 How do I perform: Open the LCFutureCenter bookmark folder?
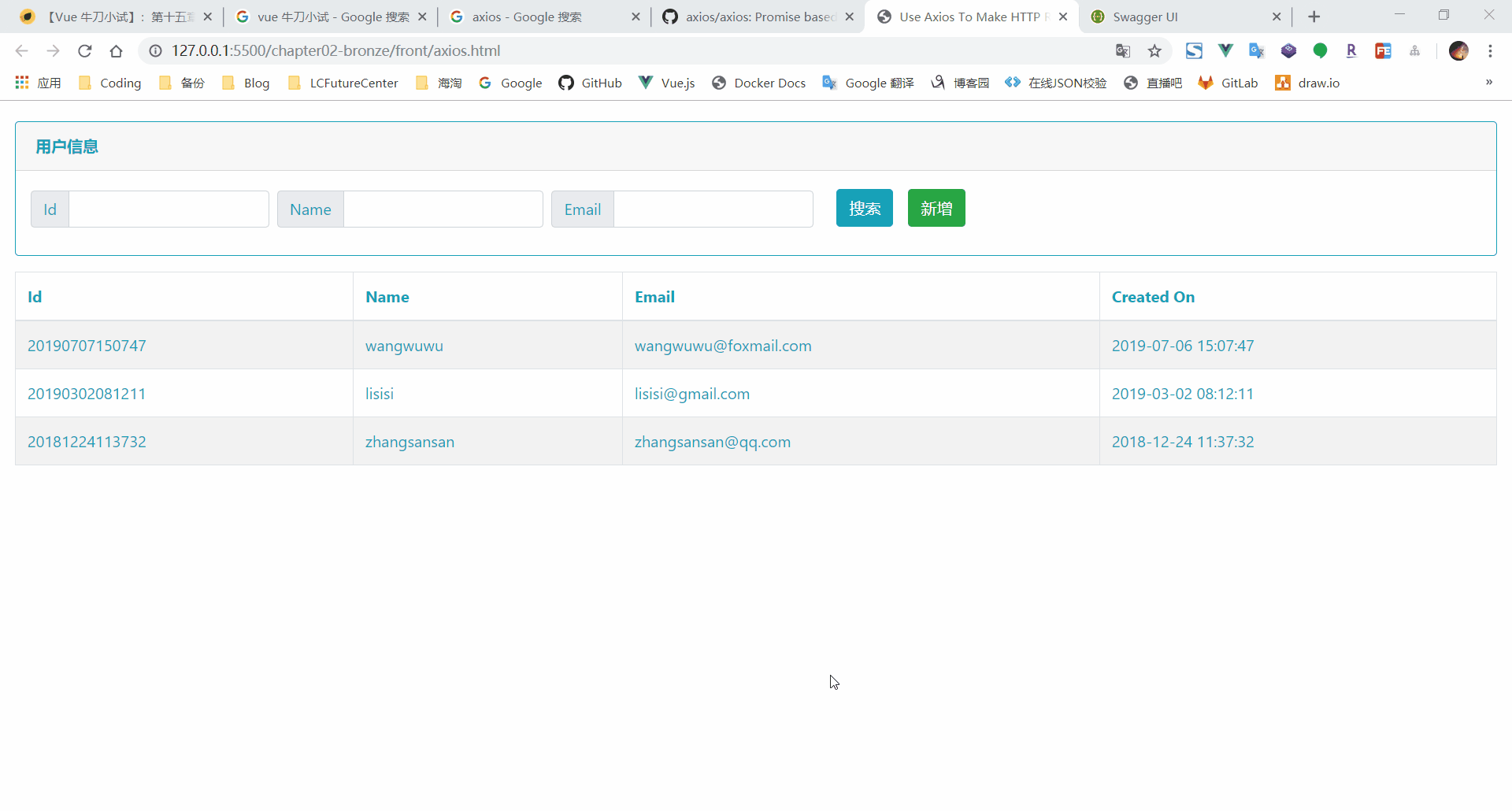343,83
